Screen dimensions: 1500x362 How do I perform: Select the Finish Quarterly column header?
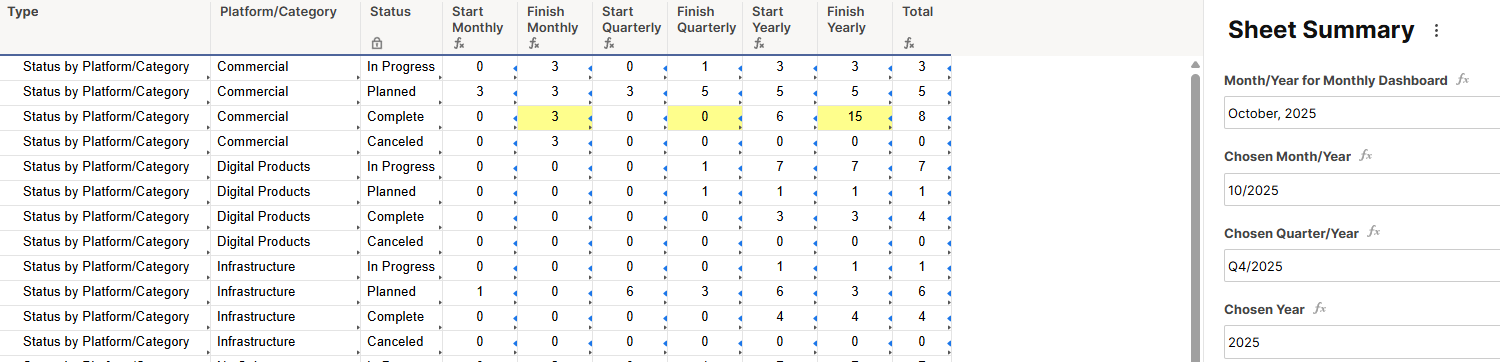(x=706, y=27)
